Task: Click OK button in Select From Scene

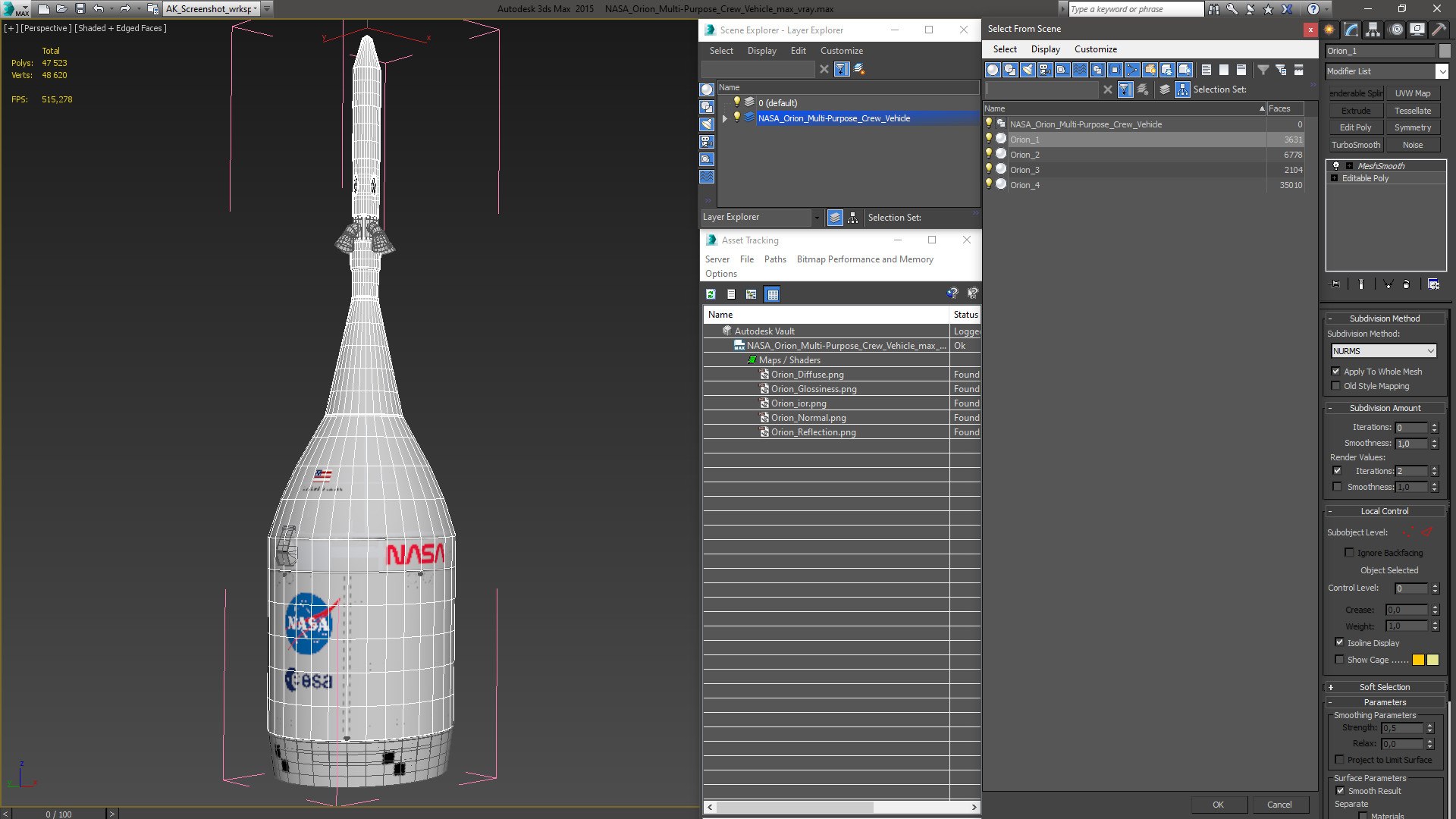Action: click(1218, 805)
